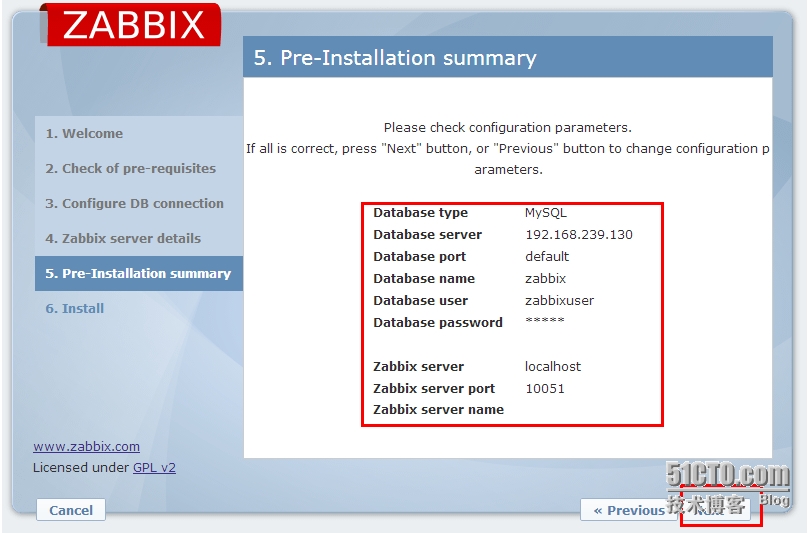Click the Database user label
The width and height of the screenshot is (809, 533).
pyautogui.click(x=420, y=300)
